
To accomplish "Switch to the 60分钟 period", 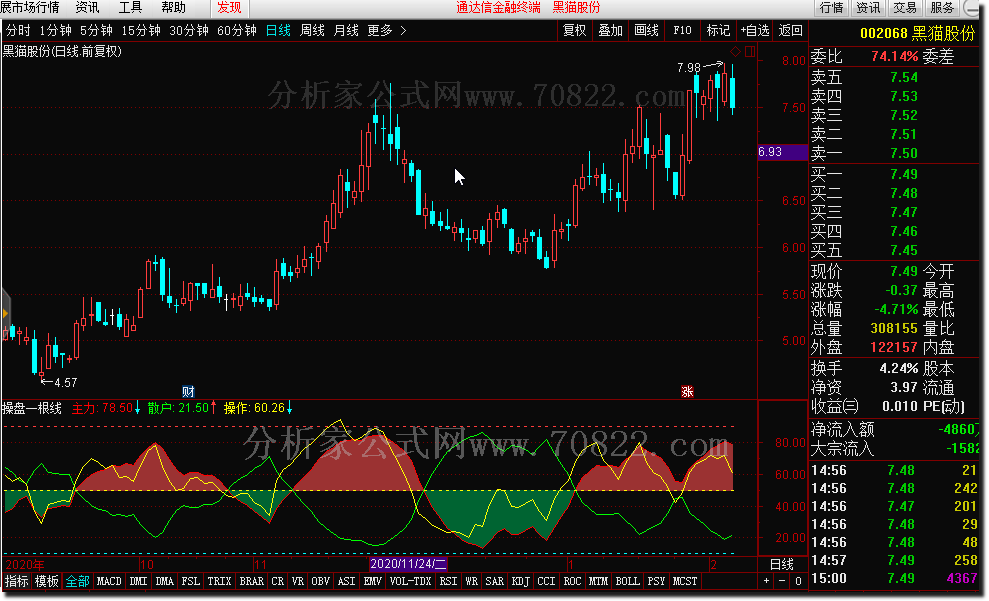I will coord(237,30).
